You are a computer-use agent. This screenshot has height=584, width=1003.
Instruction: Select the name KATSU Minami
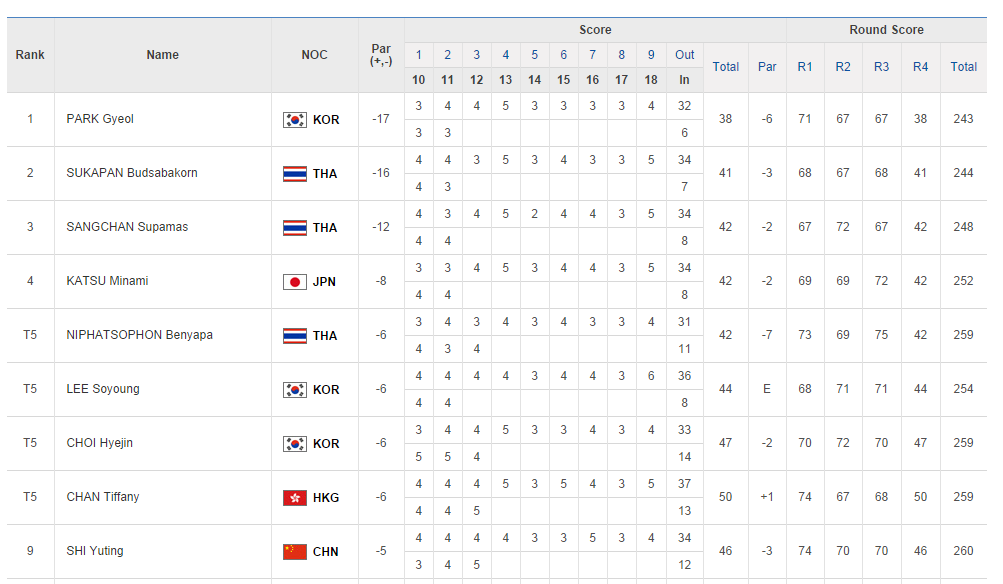107,281
